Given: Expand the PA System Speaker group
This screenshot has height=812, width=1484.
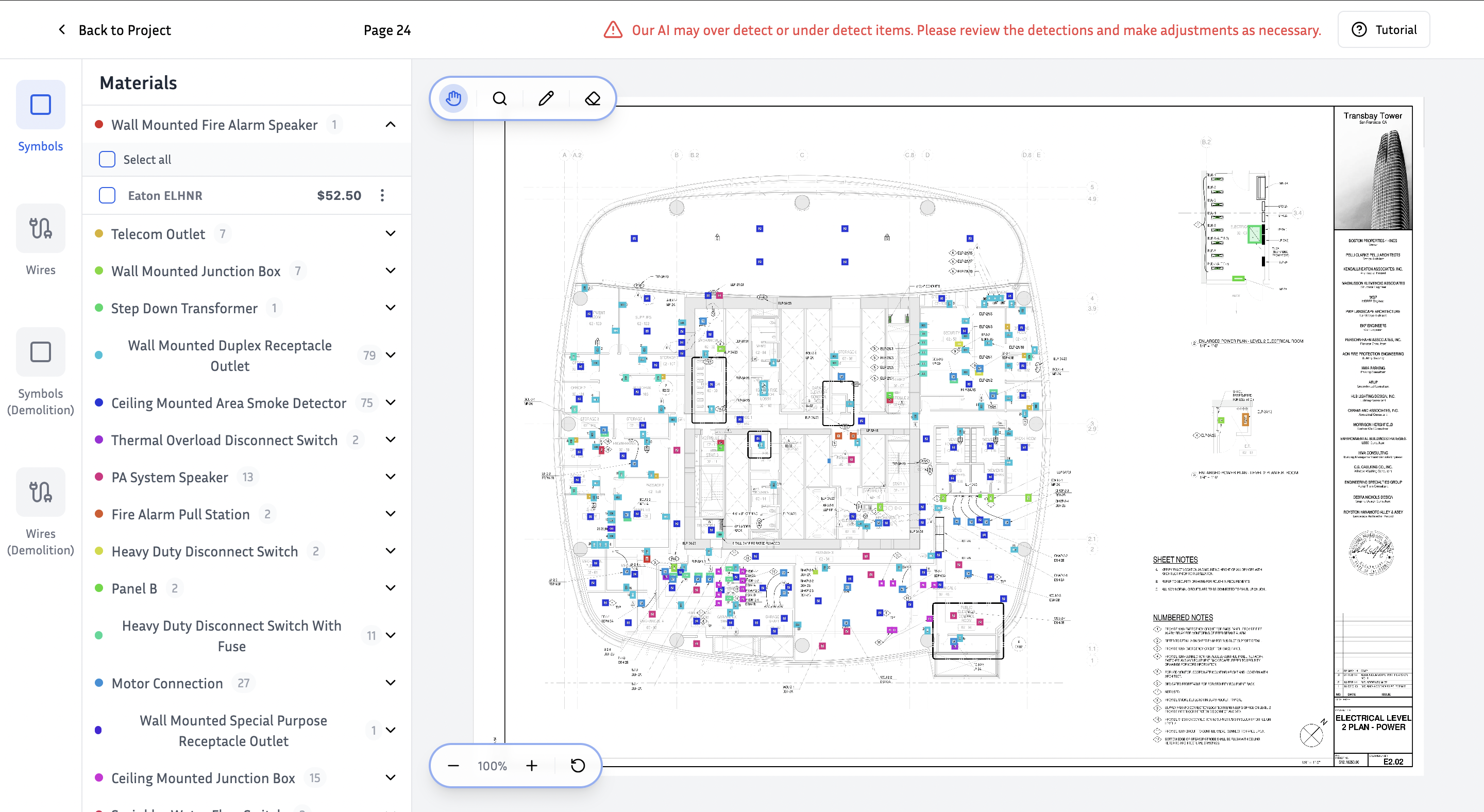Looking at the screenshot, I should 390,477.
